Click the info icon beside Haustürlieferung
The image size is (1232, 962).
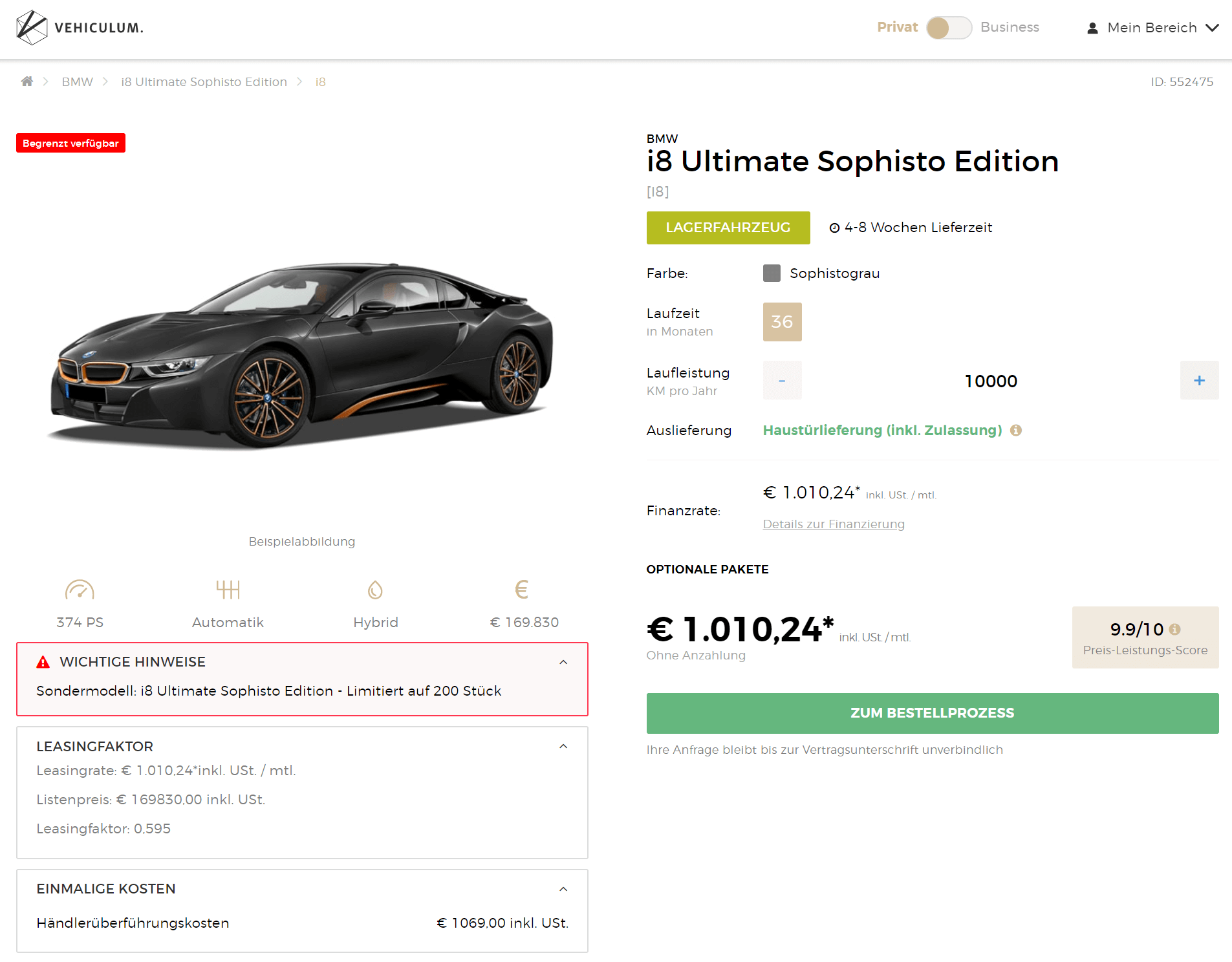1016,431
